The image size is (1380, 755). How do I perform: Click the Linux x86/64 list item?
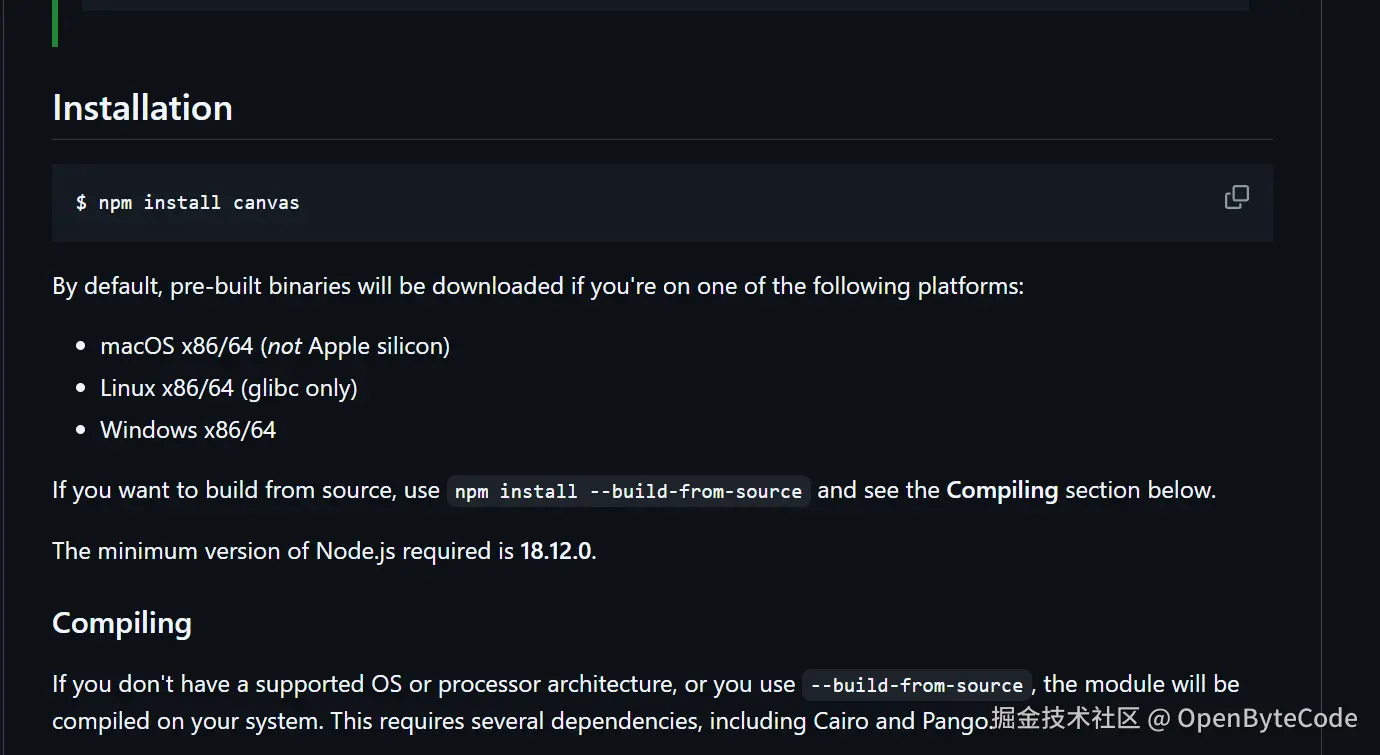coord(166,388)
